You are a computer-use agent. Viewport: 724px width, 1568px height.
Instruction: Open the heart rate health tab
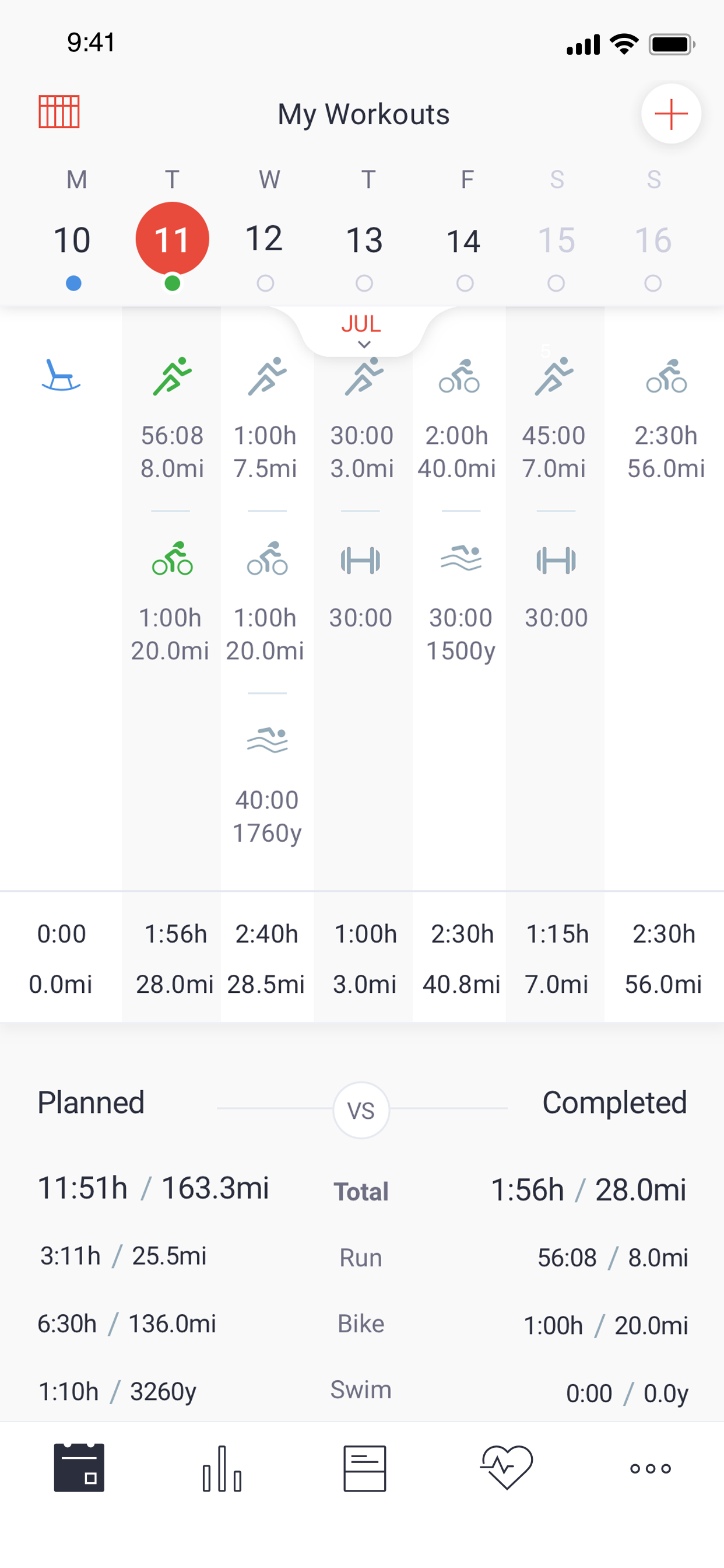(x=507, y=1468)
